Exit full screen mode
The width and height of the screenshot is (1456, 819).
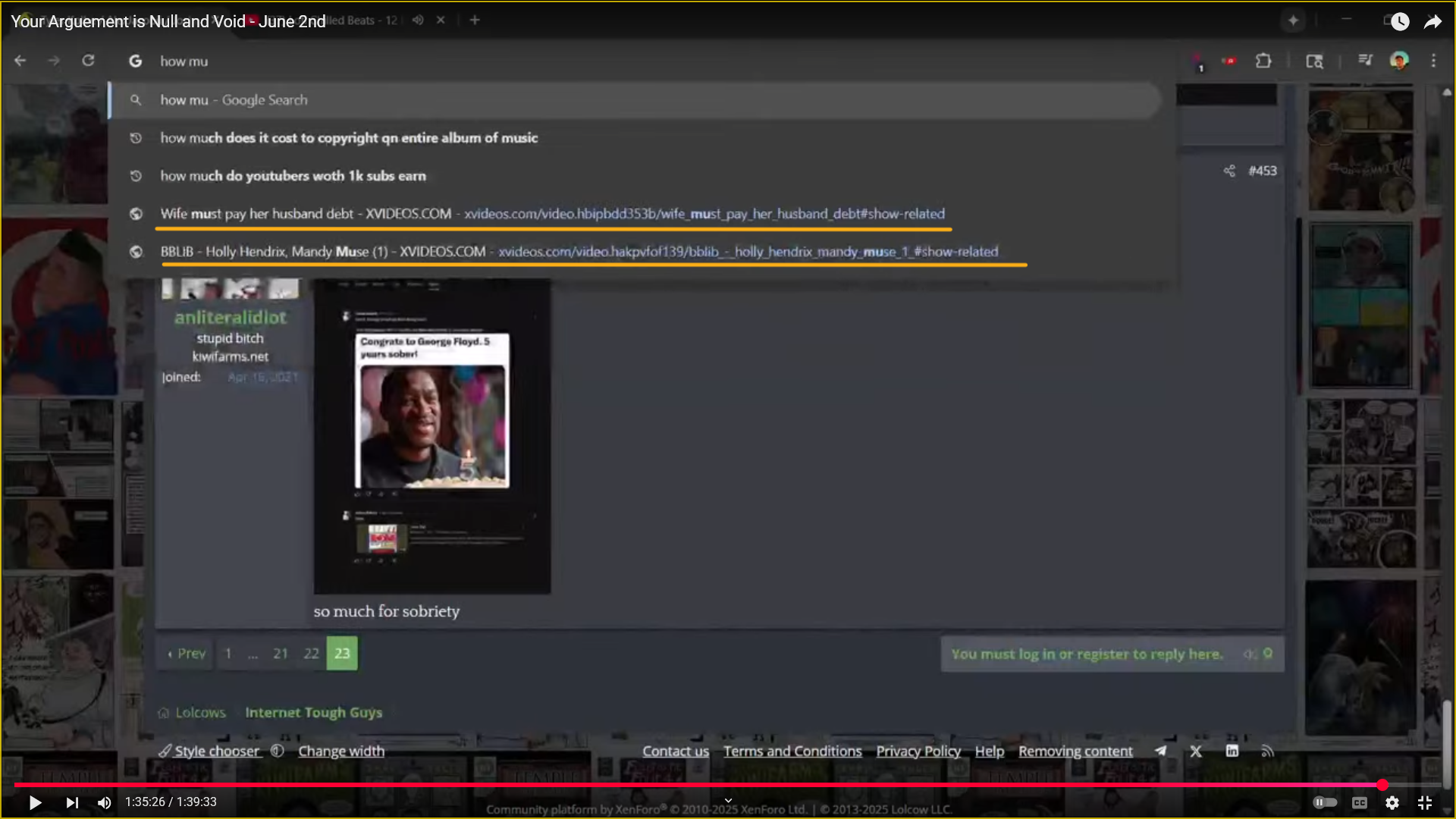1425,802
